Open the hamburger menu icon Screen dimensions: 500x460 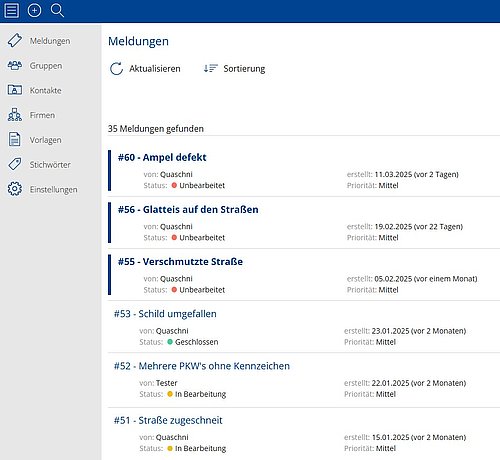coord(11,10)
